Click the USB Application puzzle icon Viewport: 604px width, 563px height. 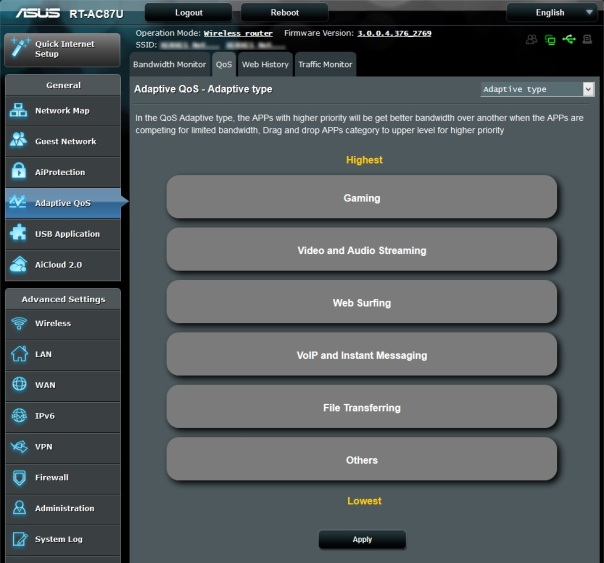click(18, 233)
